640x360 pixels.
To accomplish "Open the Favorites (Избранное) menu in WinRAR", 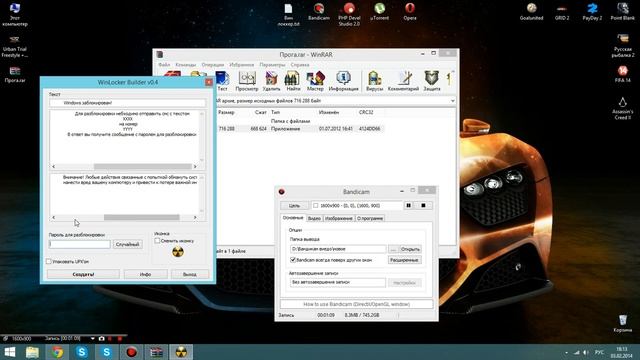I will 242,64.
